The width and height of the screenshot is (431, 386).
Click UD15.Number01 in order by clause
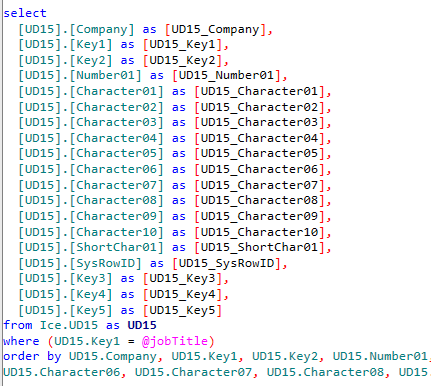[380, 356]
